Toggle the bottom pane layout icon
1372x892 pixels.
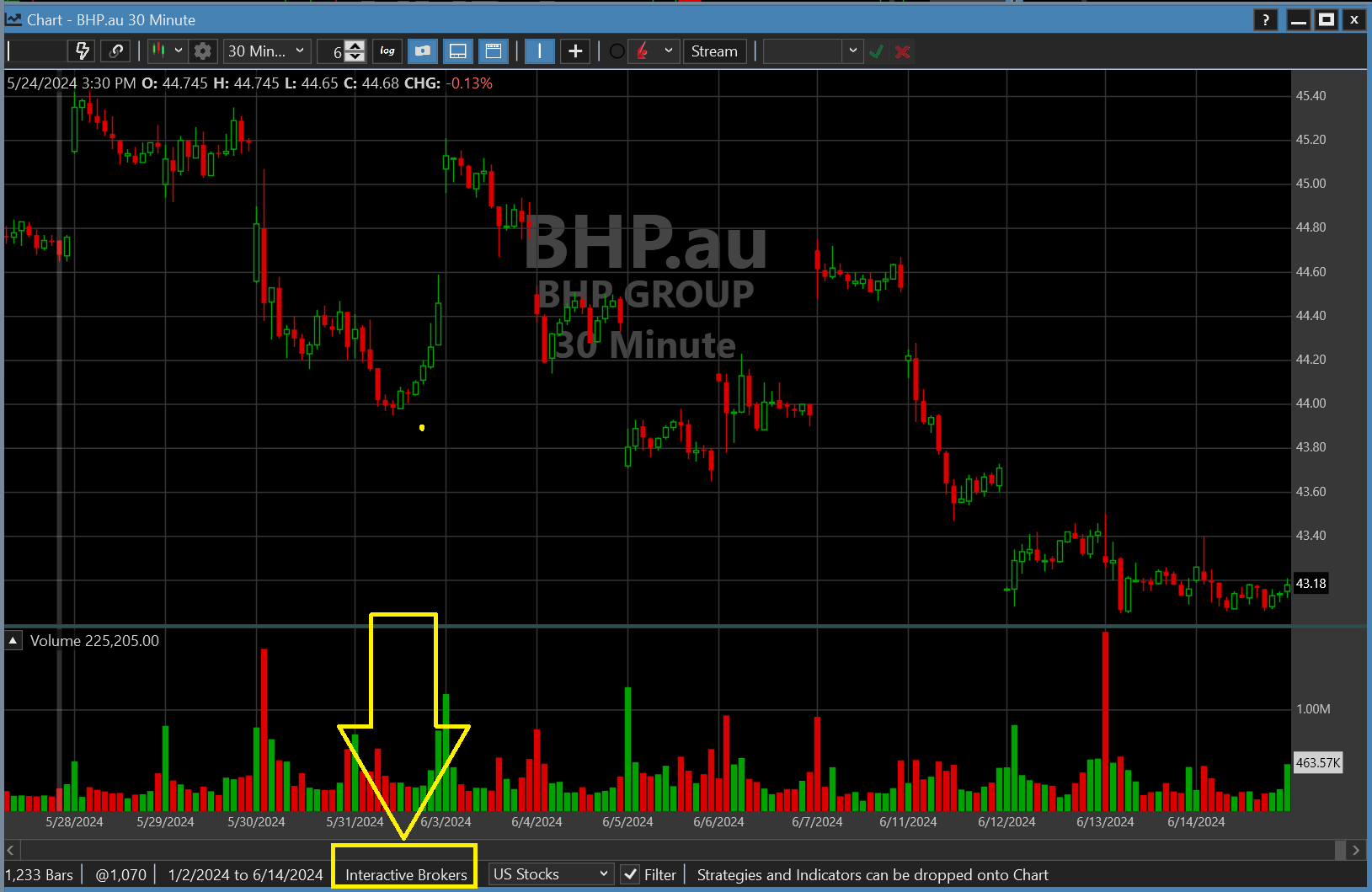tap(458, 51)
